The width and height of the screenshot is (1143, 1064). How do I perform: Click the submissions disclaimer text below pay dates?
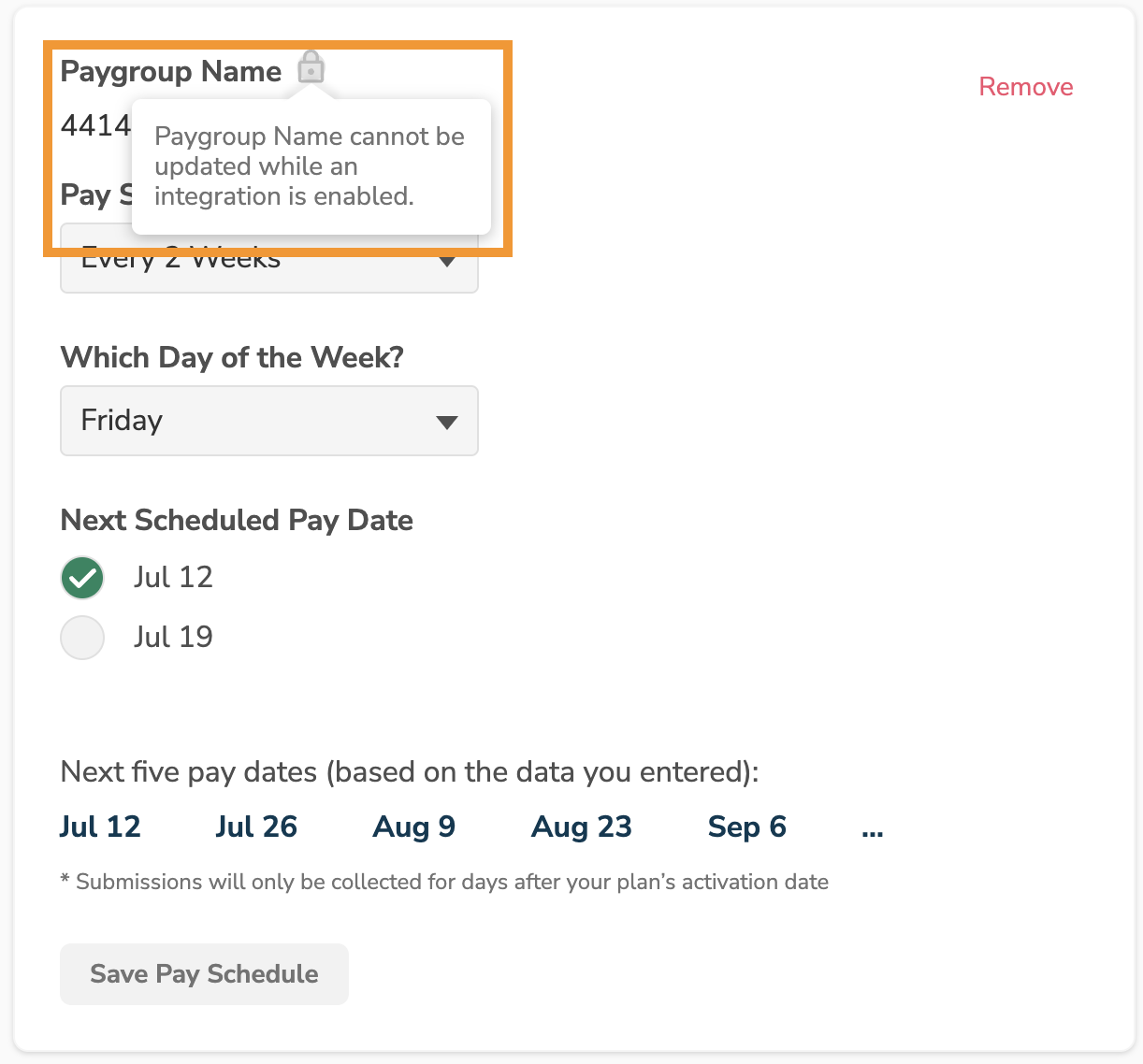pyautogui.click(x=443, y=881)
